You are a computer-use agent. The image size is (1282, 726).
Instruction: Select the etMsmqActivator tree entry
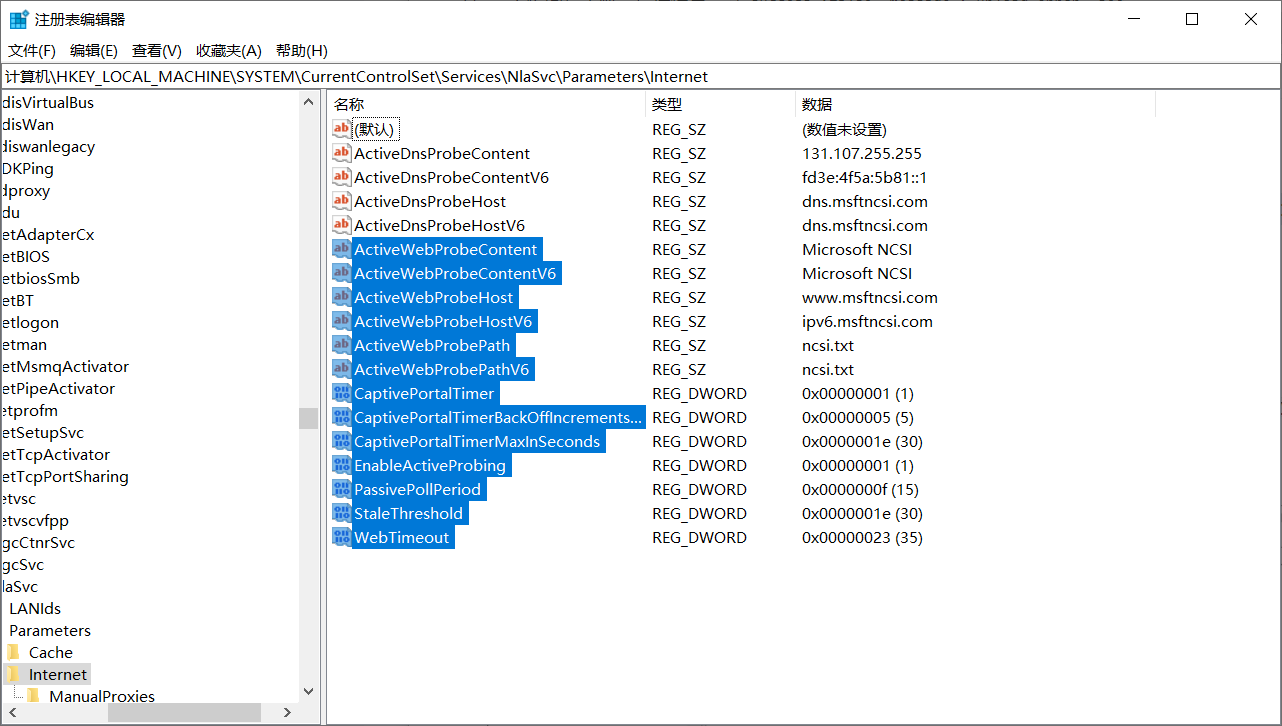tap(65, 366)
